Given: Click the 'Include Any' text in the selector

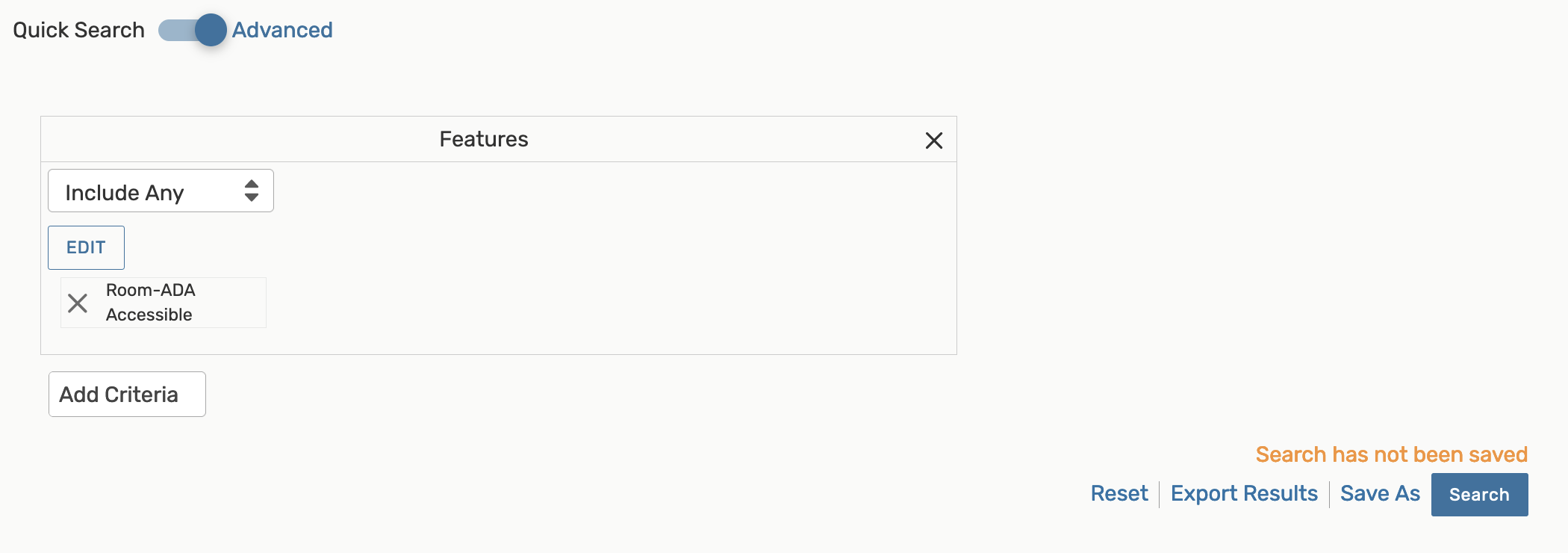Looking at the screenshot, I should pos(125,193).
